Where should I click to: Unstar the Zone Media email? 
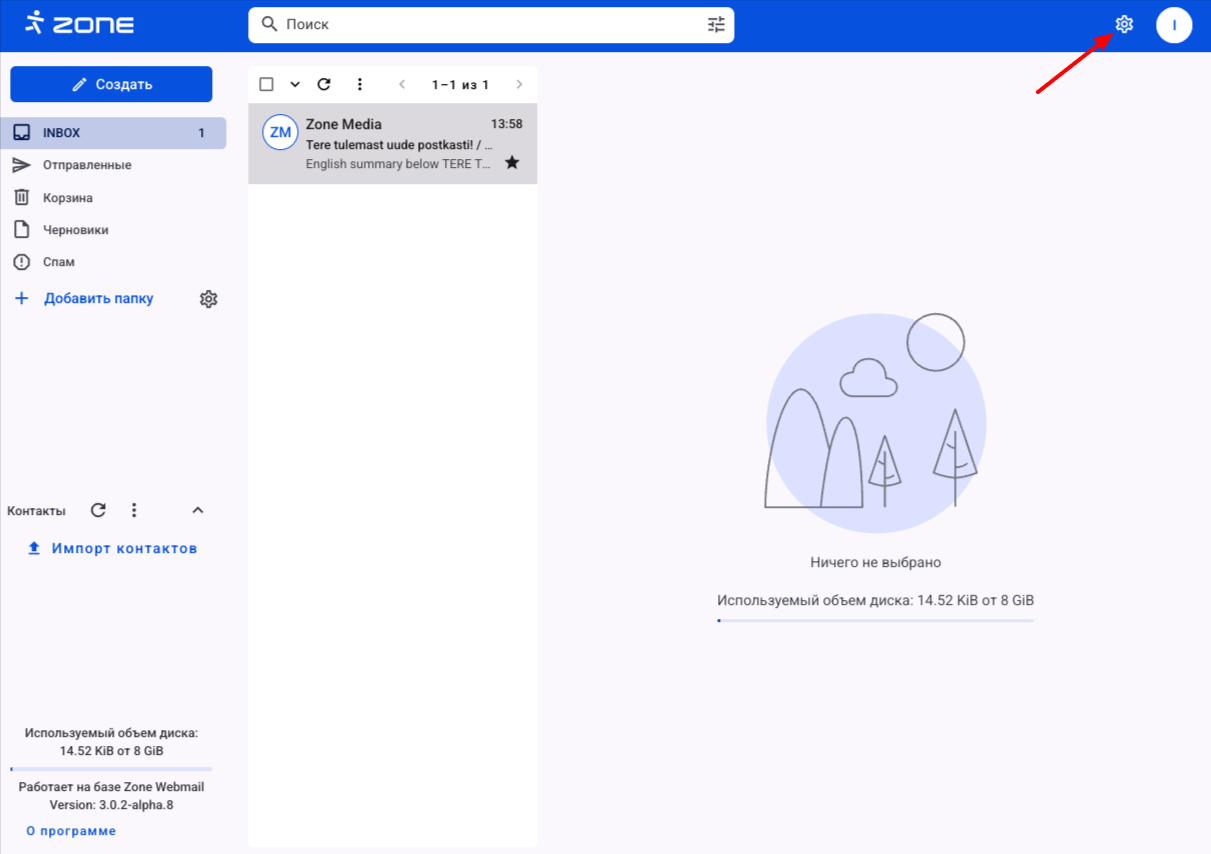coord(512,162)
